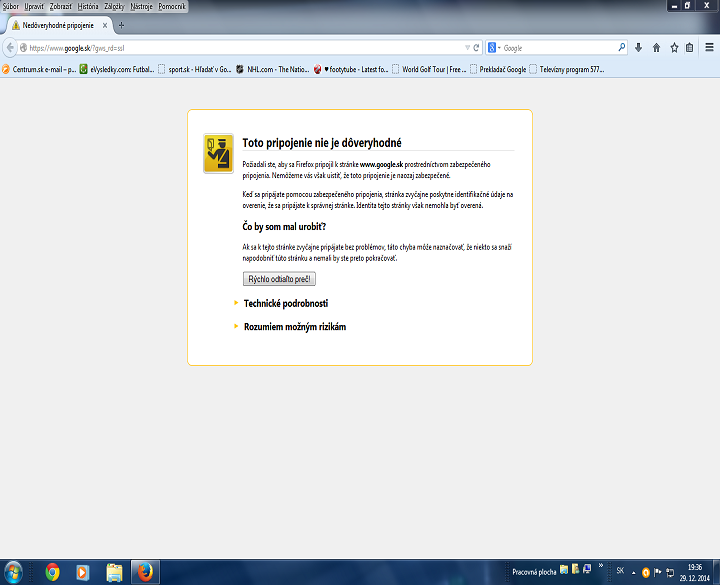This screenshot has height=585, width=720.
Task: Click the search magnifier icon in search box
Action: [x=621, y=47]
